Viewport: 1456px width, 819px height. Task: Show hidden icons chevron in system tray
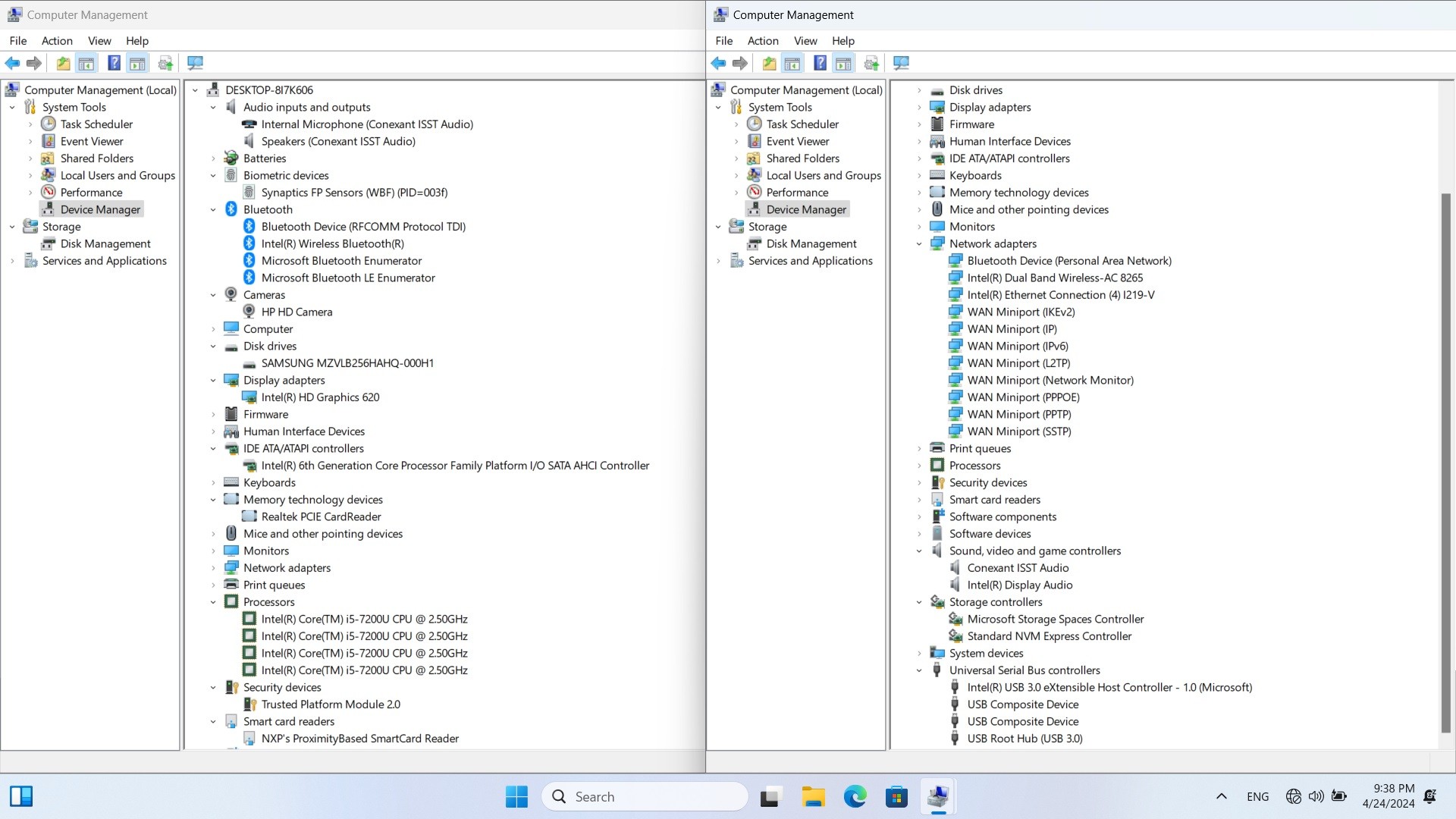pos(1221,796)
